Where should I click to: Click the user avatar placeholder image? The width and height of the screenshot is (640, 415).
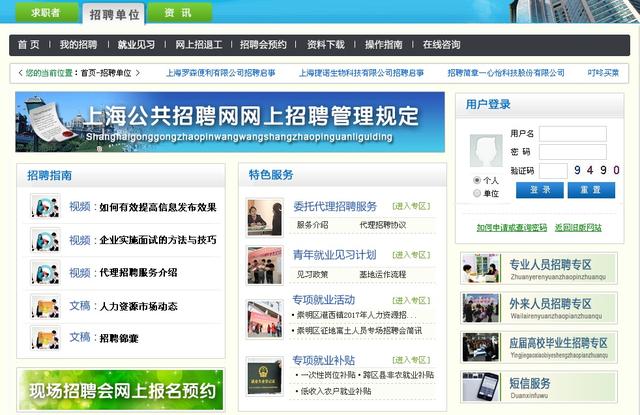486,151
